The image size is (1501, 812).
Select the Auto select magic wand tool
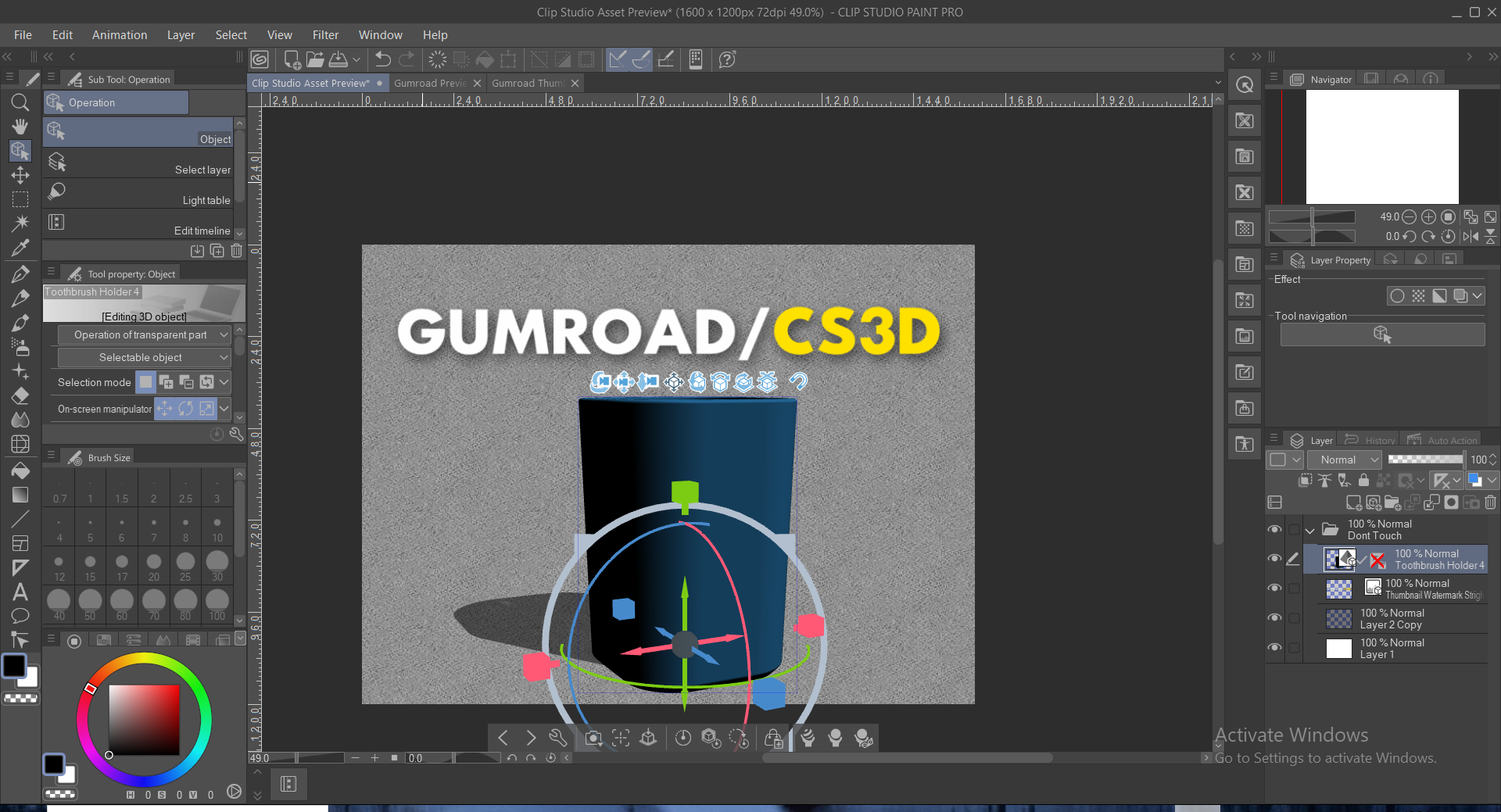[x=20, y=224]
